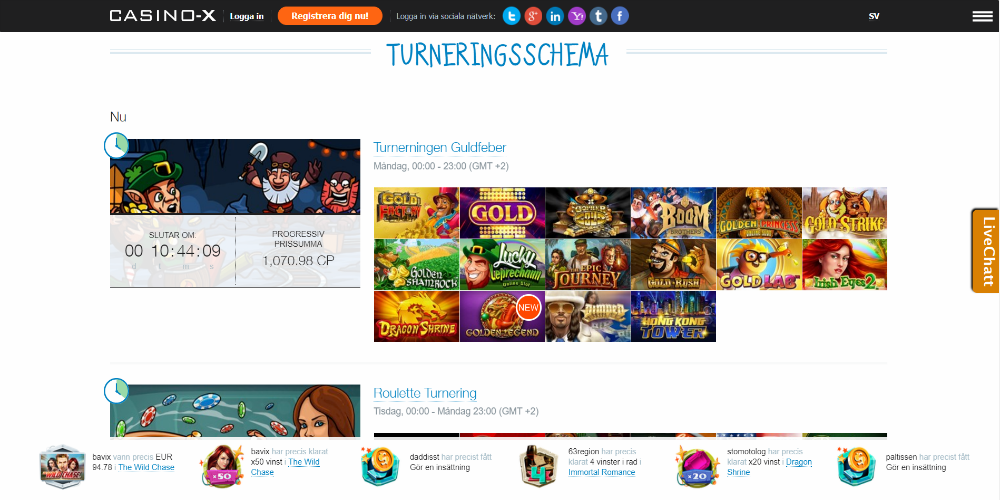Click the 00 10:44:09 countdown timer

173,251
